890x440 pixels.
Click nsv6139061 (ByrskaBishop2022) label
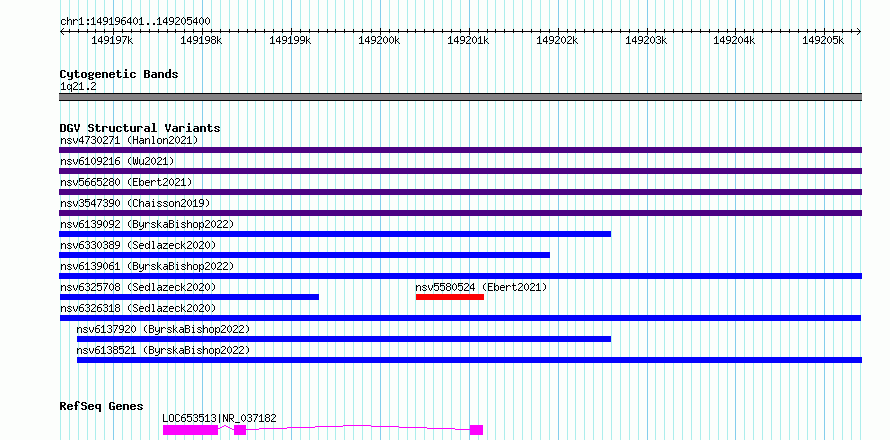tap(146, 266)
